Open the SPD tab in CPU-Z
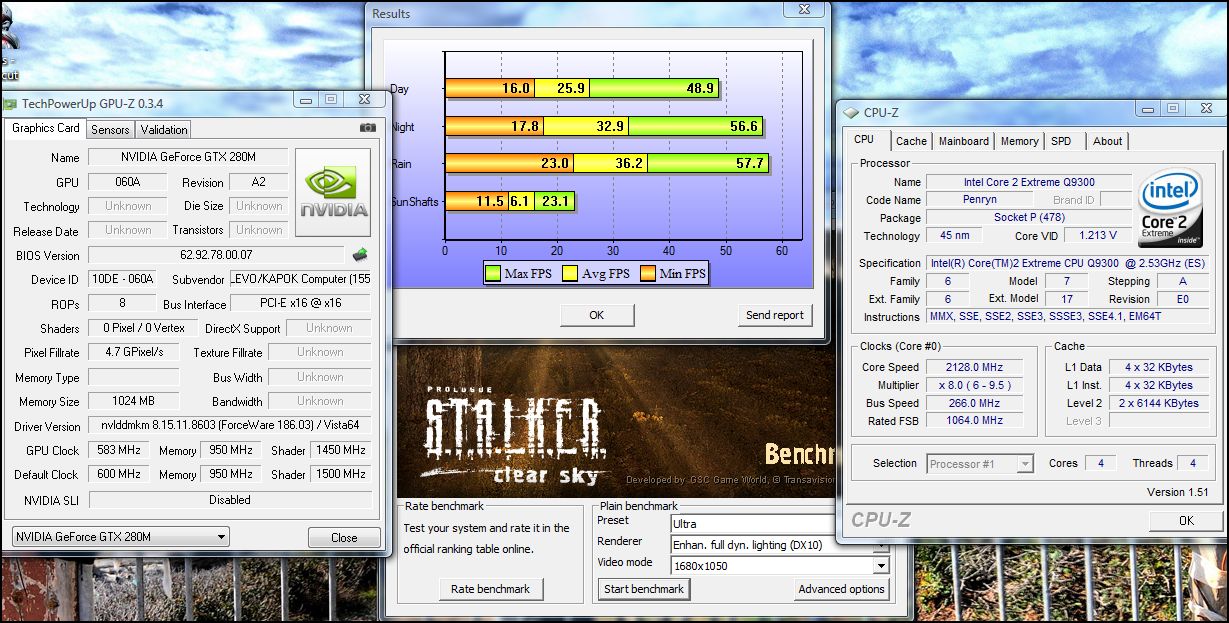Viewport: 1229px width, 623px height. click(x=1061, y=141)
